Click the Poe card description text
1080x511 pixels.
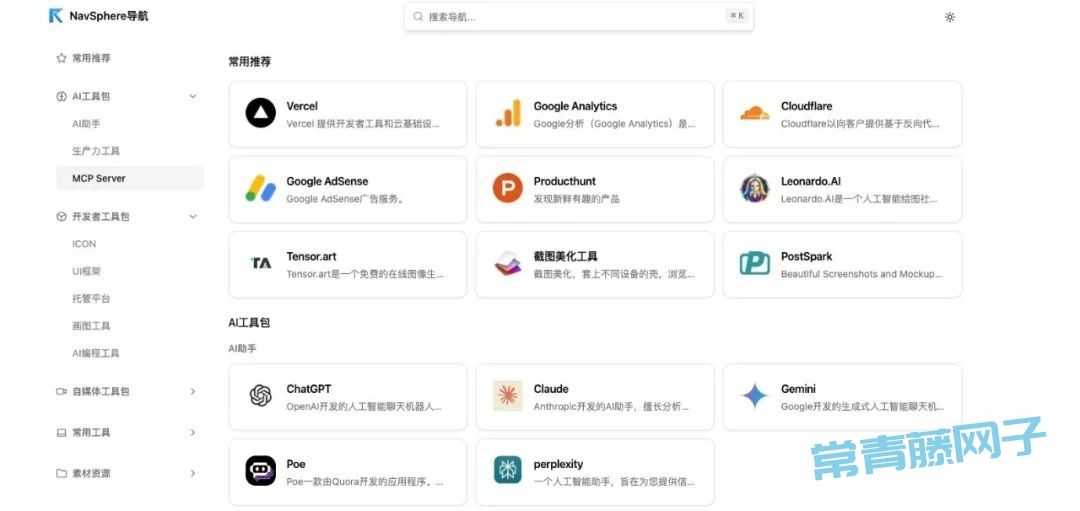click(365, 482)
